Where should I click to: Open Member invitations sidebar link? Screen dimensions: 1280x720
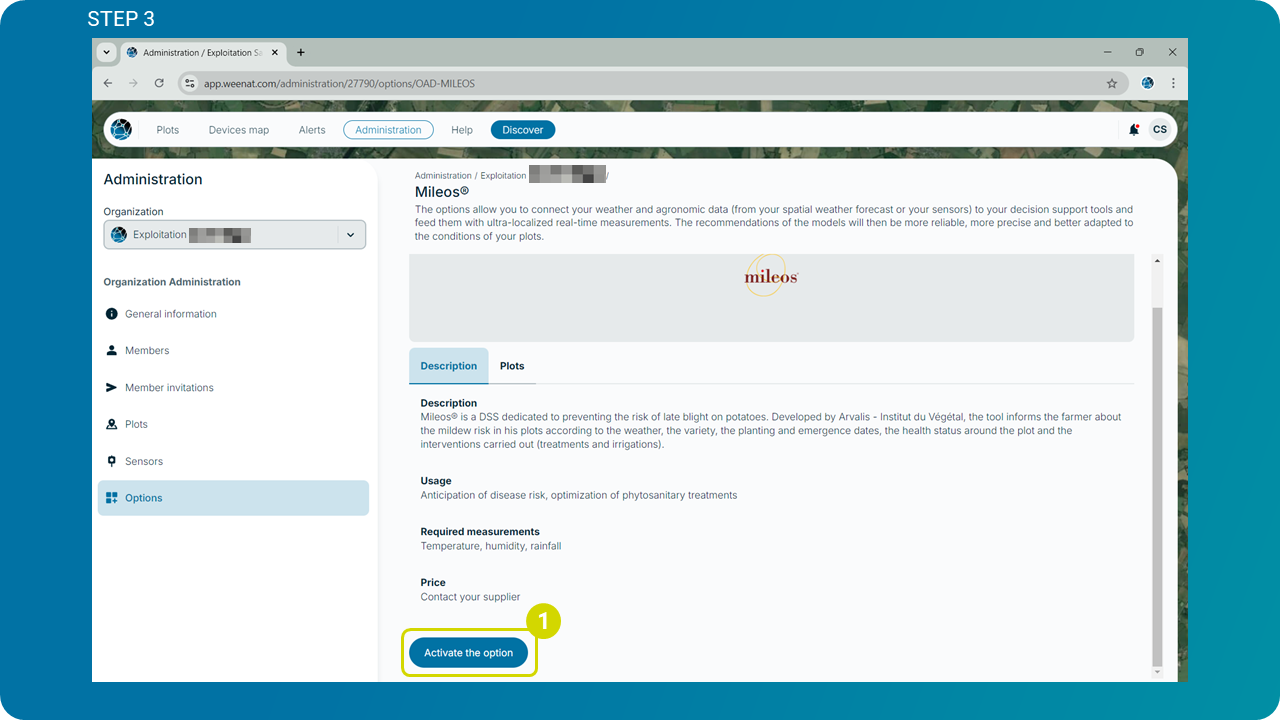(169, 388)
